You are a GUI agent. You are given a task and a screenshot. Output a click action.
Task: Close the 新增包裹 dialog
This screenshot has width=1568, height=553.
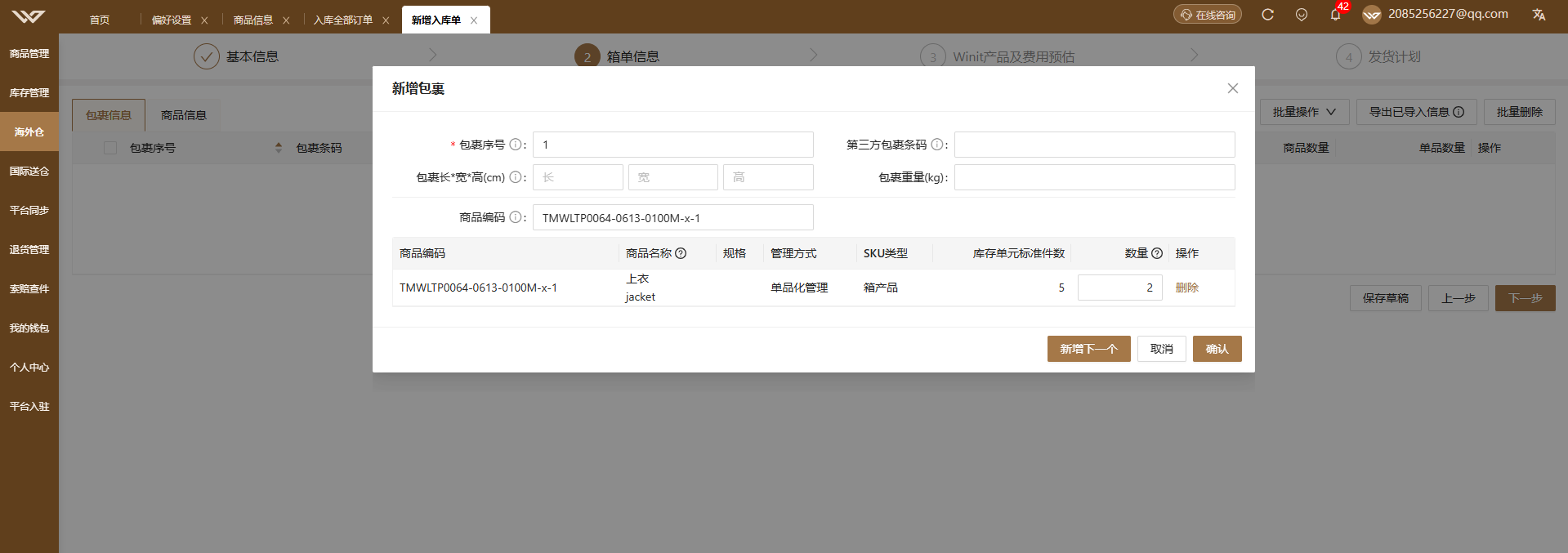(x=1233, y=88)
